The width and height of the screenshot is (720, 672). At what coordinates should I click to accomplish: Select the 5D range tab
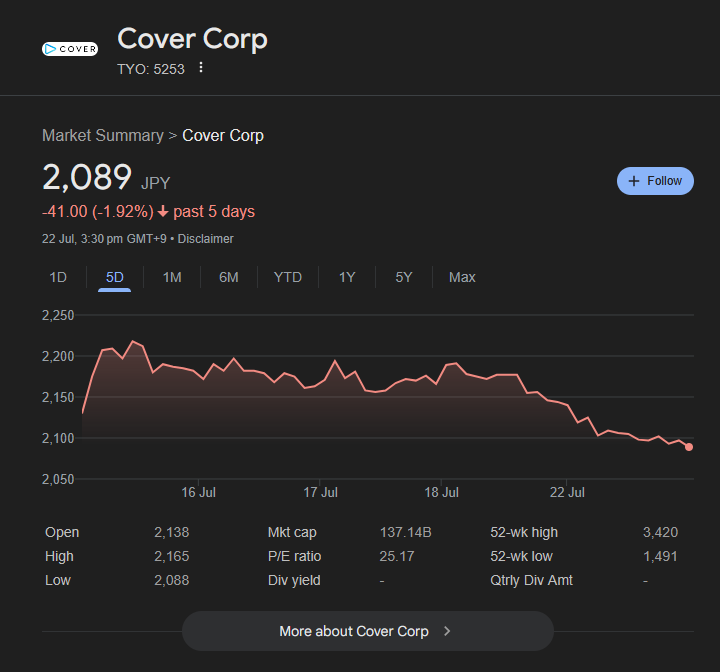pyautogui.click(x=114, y=277)
